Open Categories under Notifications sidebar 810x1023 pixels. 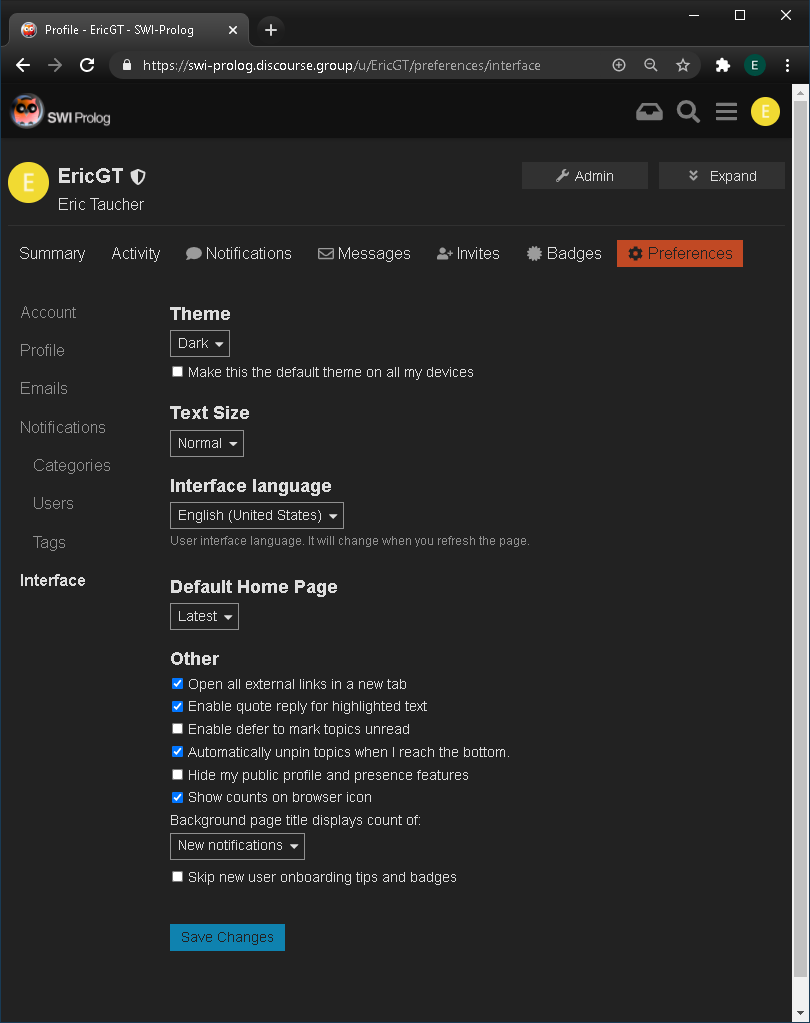[x=72, y=466]
